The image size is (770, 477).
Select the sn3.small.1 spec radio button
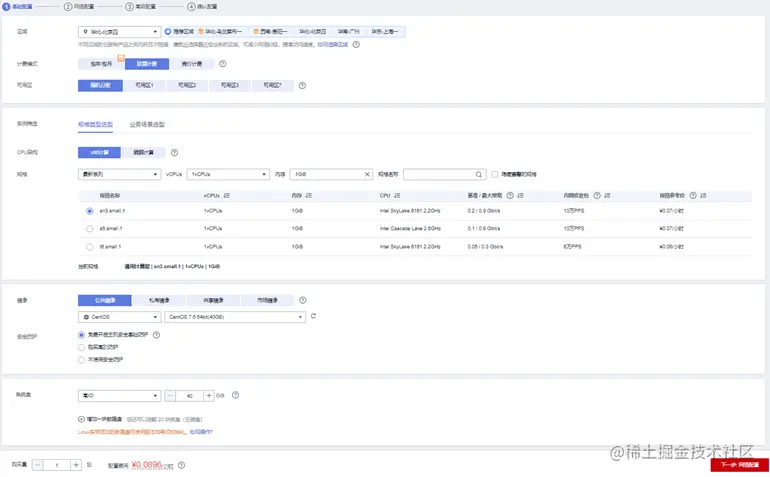[x=89, y=211]
